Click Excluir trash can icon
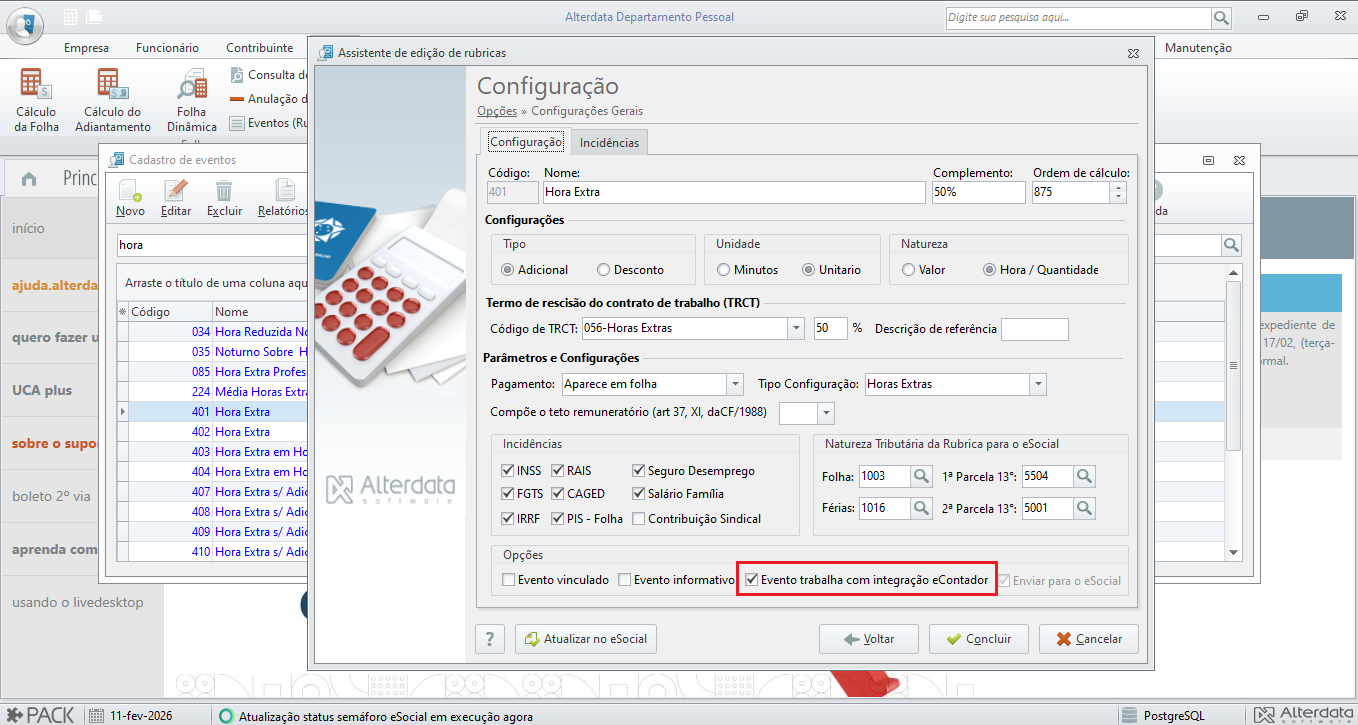1358x725 pixels. point(225,190)
